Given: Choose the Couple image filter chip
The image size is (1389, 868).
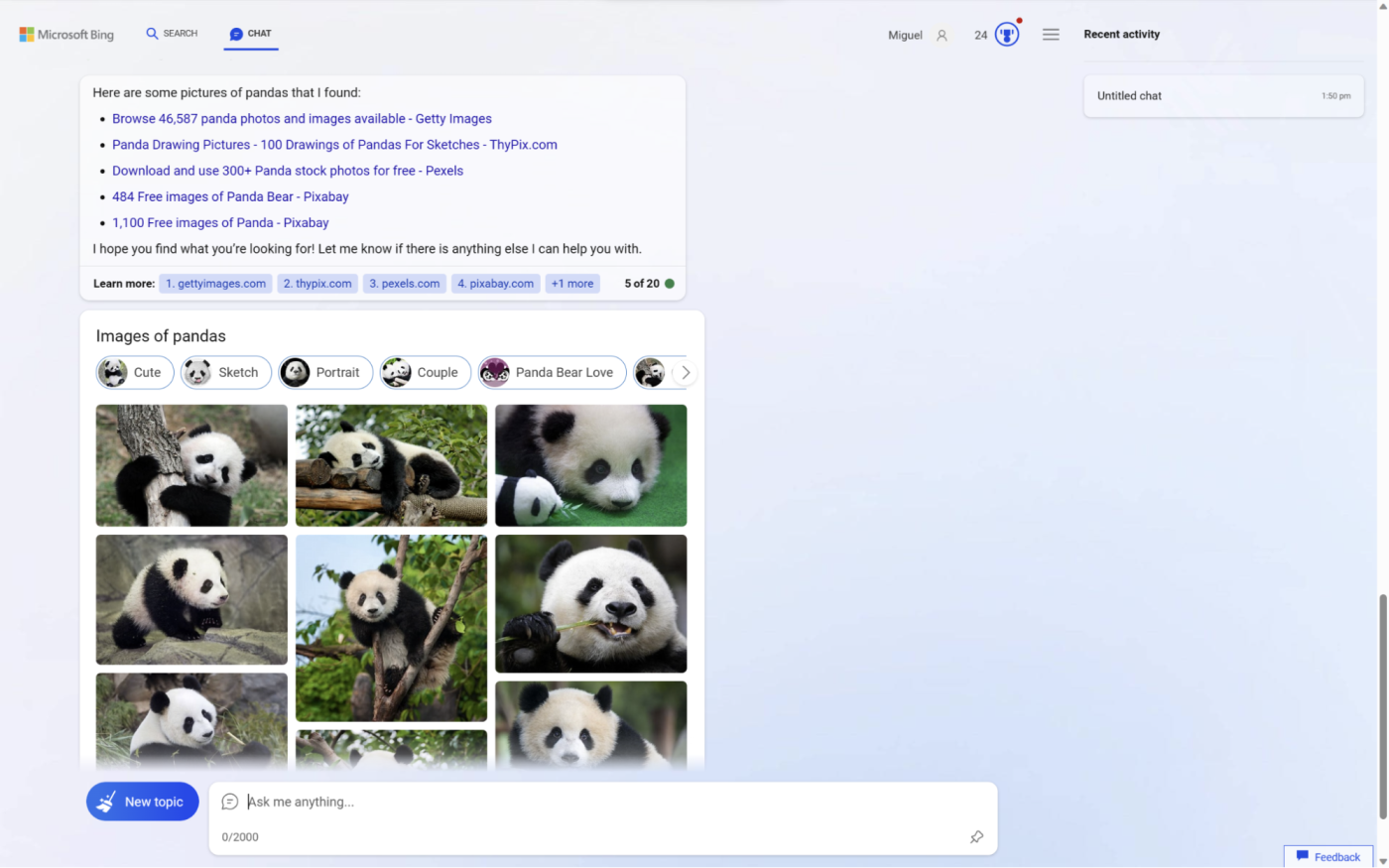Looking at the screenshot, I should [x=425, y=373].
